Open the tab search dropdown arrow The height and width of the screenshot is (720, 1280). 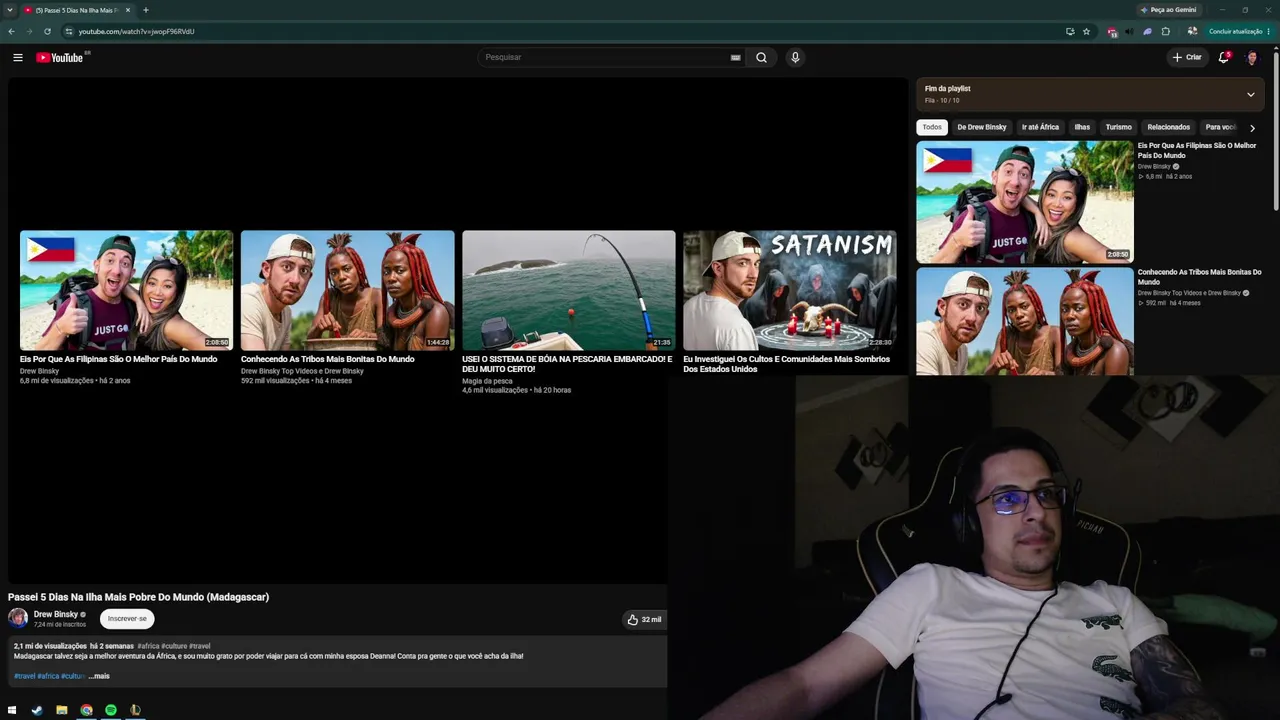(x=10, y=10)
